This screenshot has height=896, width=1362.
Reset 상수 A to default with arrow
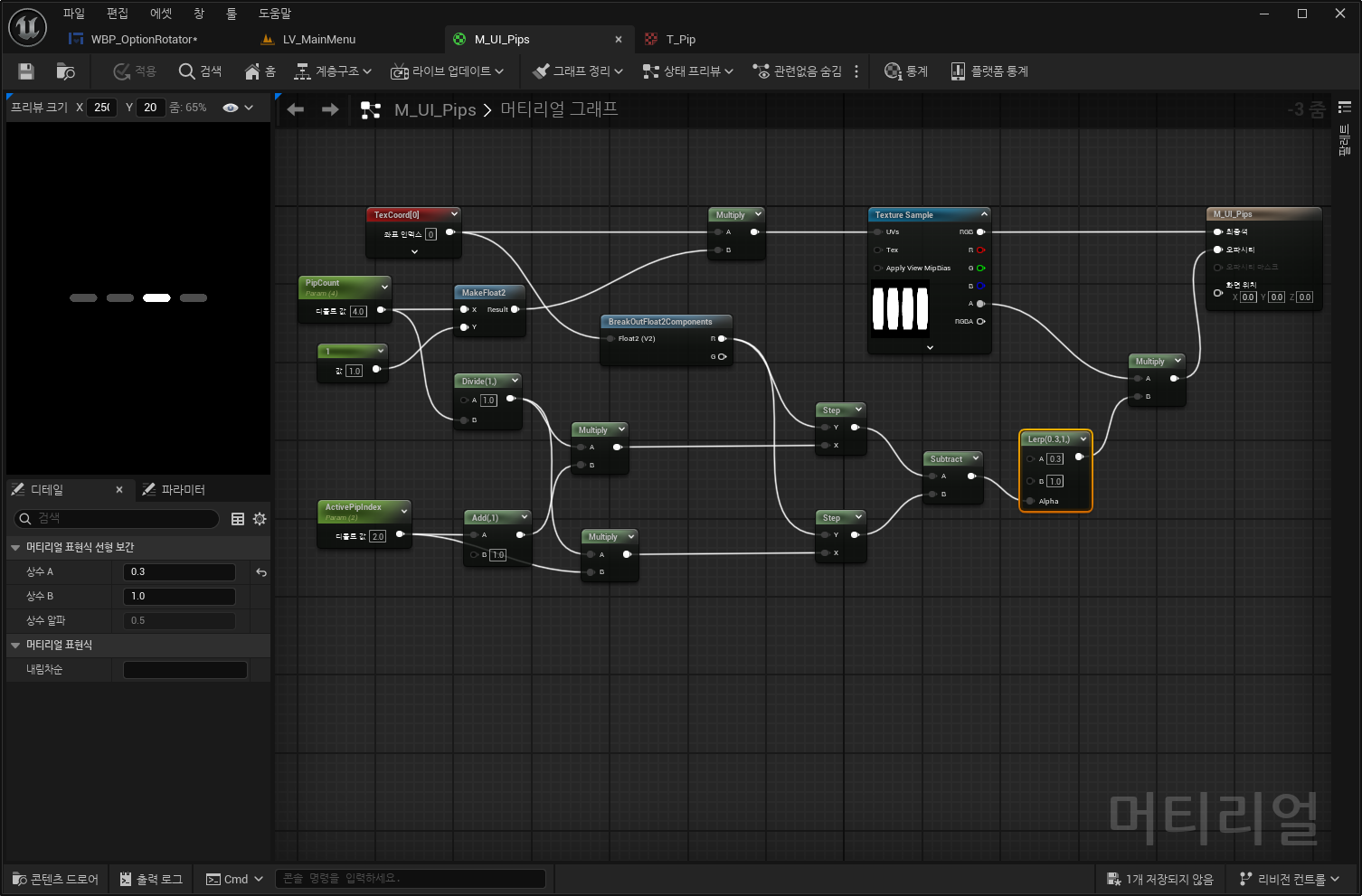coord(261,572)
